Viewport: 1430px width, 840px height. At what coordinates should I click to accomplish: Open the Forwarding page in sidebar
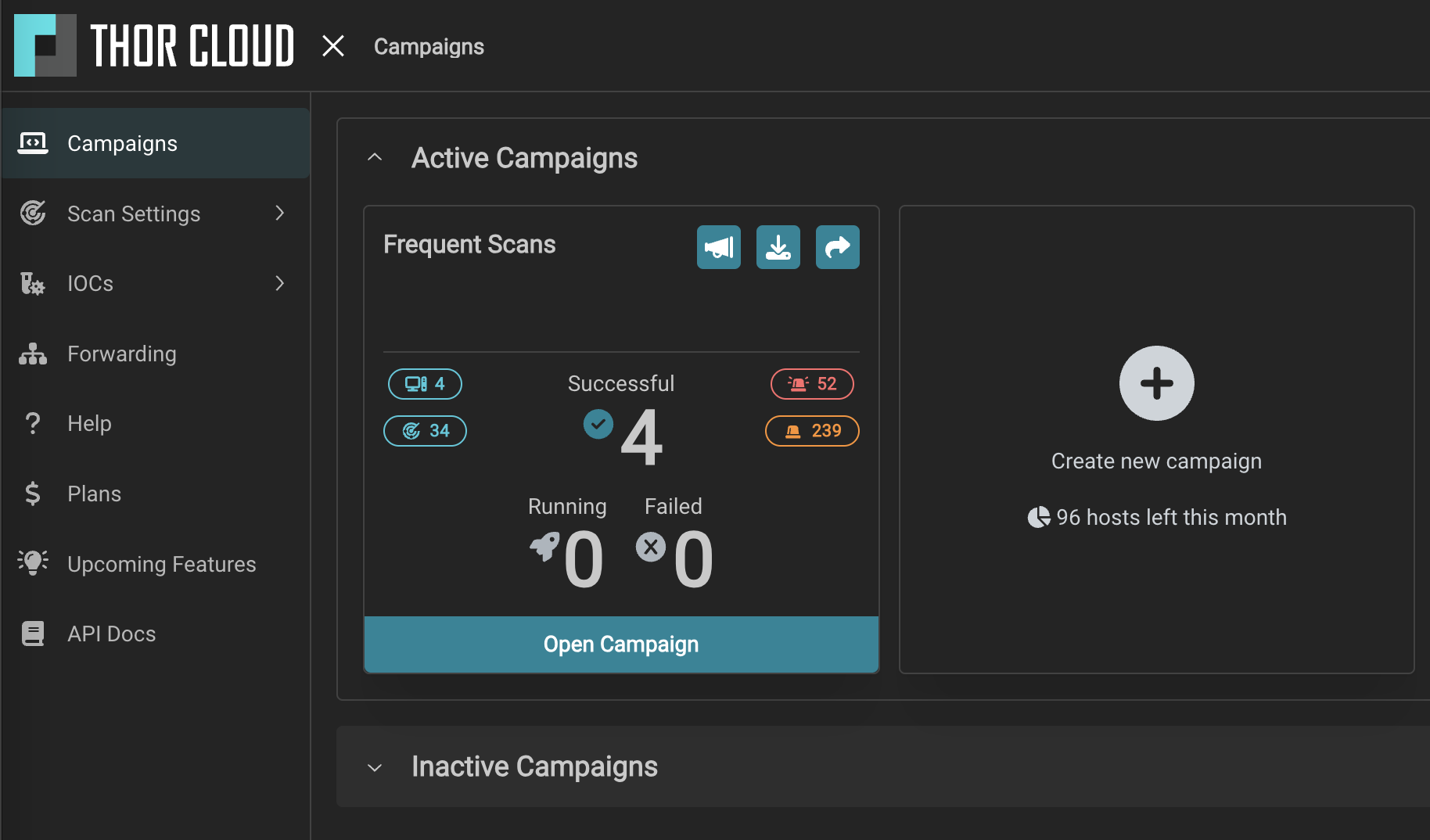tap(121, 354)
